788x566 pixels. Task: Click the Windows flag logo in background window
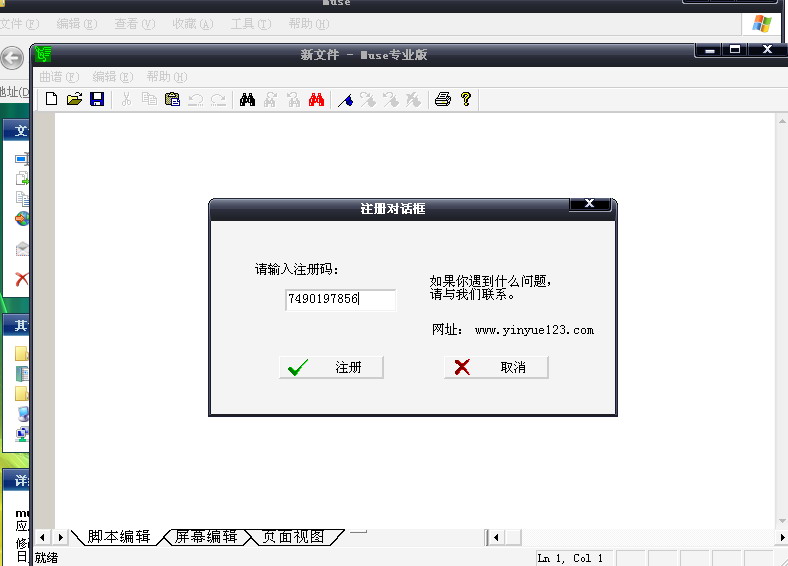pos(761,24)
